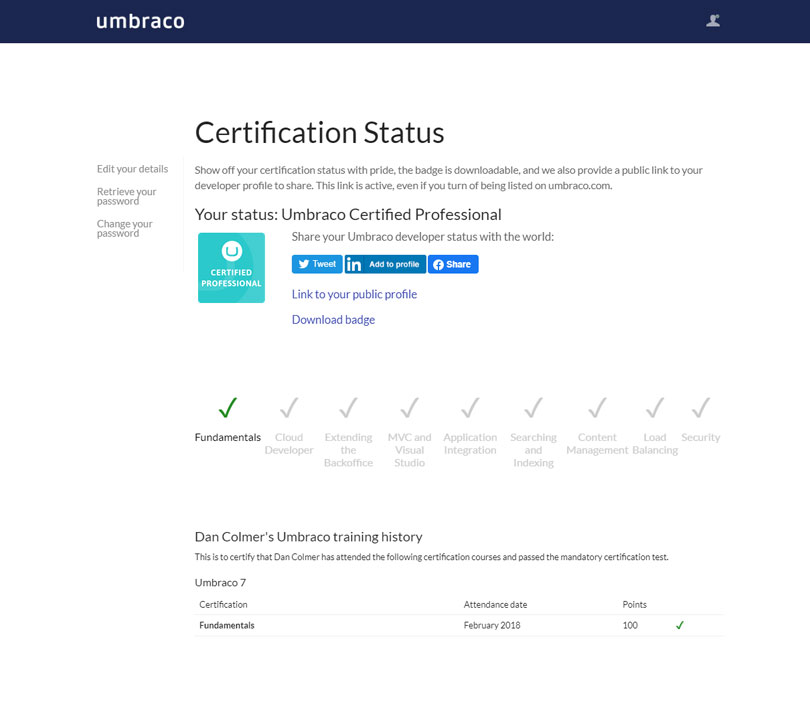The width and height of the screenshot is (810, 702).
Task: Click the grey Cloud Developer checkmark
Action: (289, 407)
